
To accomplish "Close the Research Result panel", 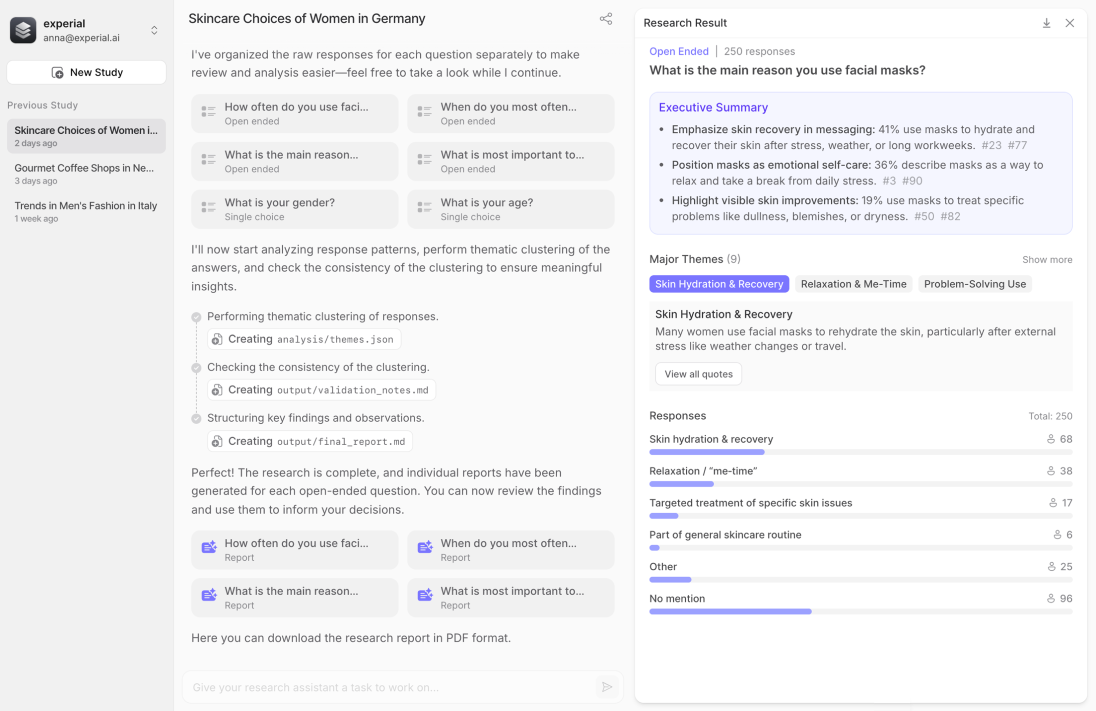I will [1069, 23].
